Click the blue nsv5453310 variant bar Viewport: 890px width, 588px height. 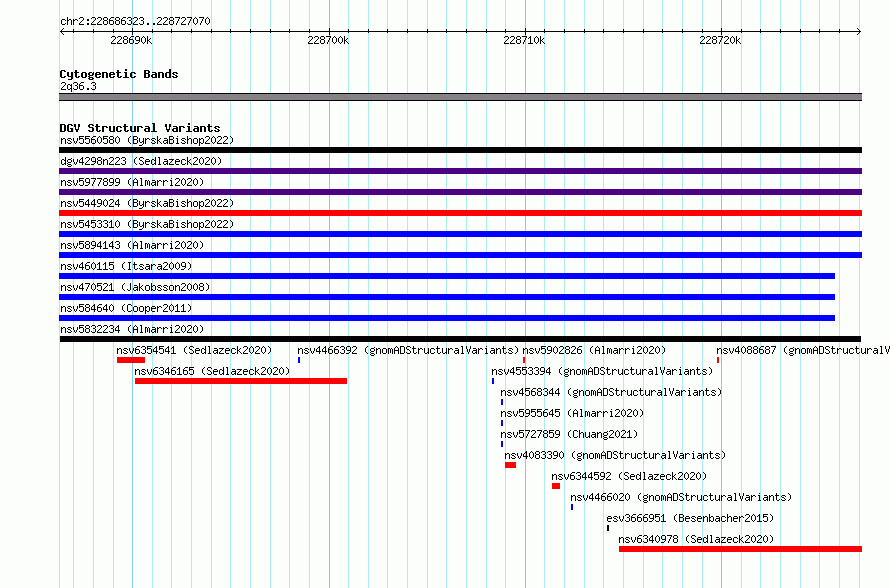[460, 234]
